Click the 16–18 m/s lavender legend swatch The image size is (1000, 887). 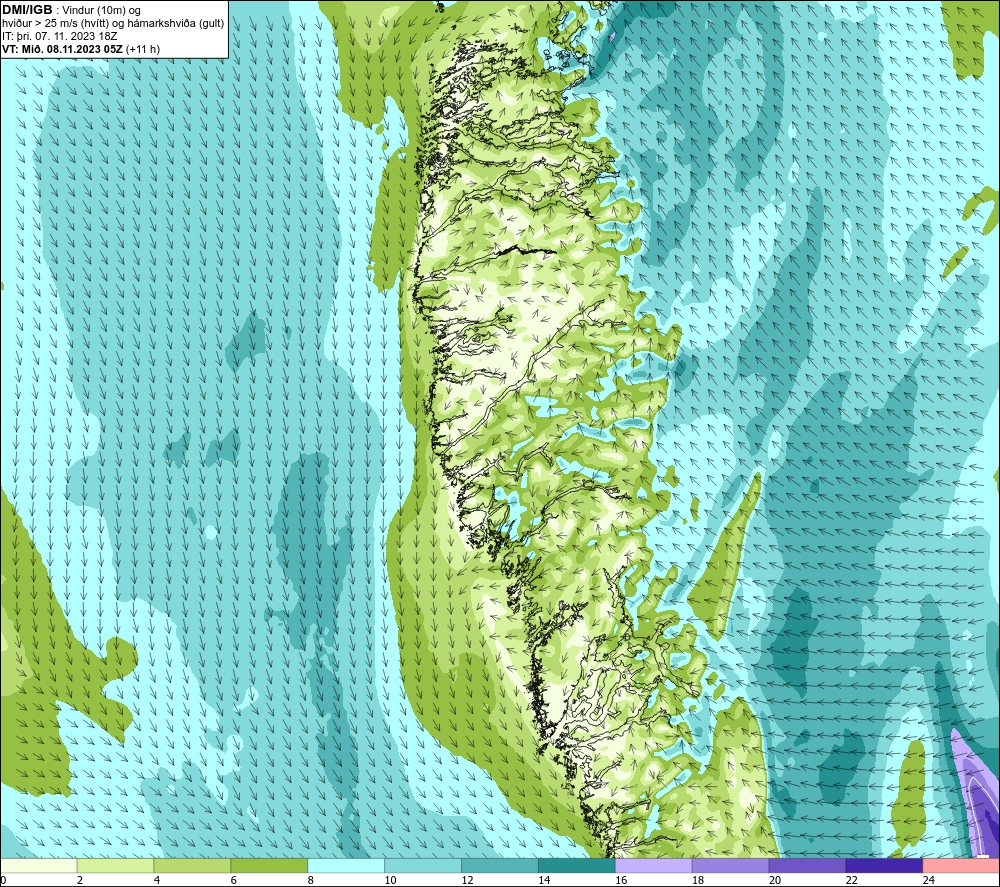click(654, 865)
